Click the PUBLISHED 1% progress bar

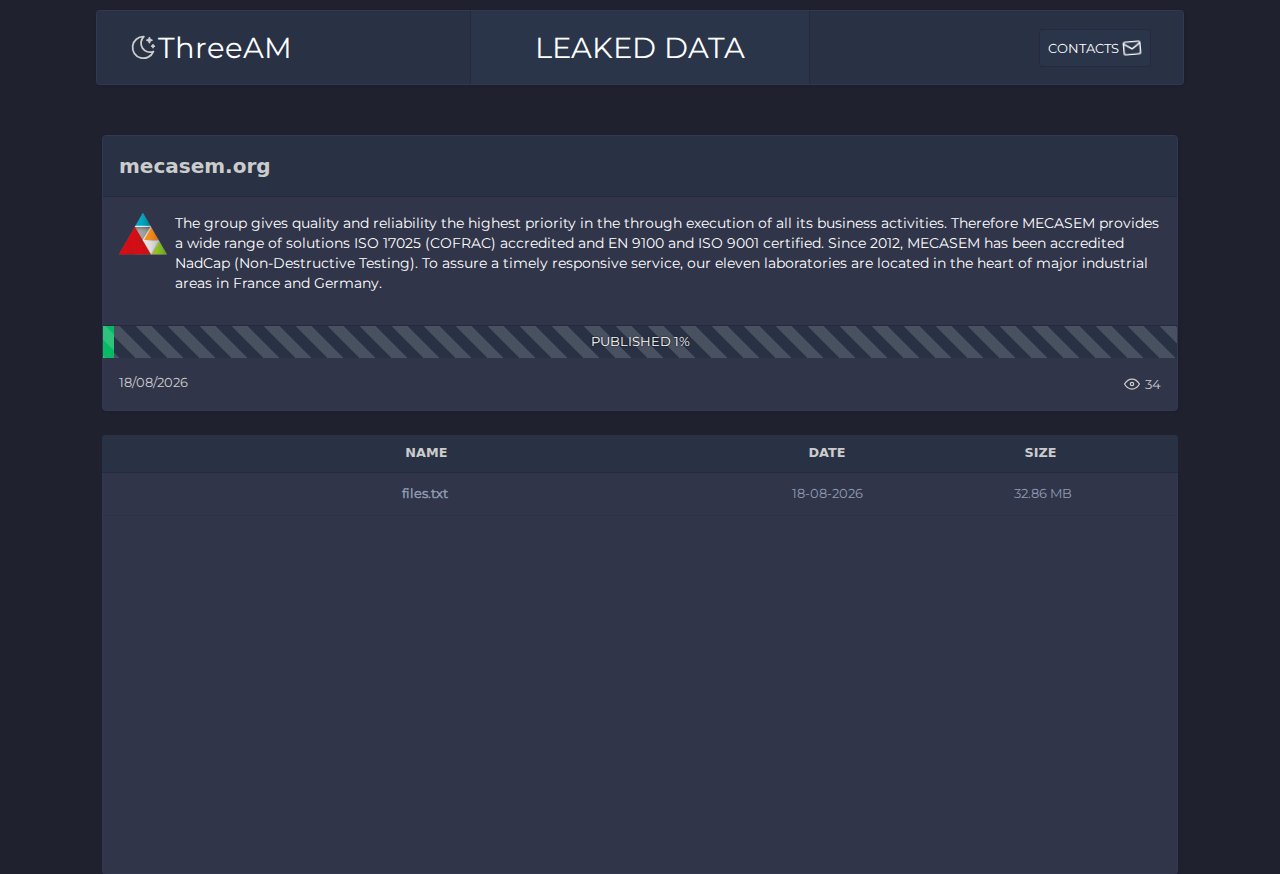(640, 342)
